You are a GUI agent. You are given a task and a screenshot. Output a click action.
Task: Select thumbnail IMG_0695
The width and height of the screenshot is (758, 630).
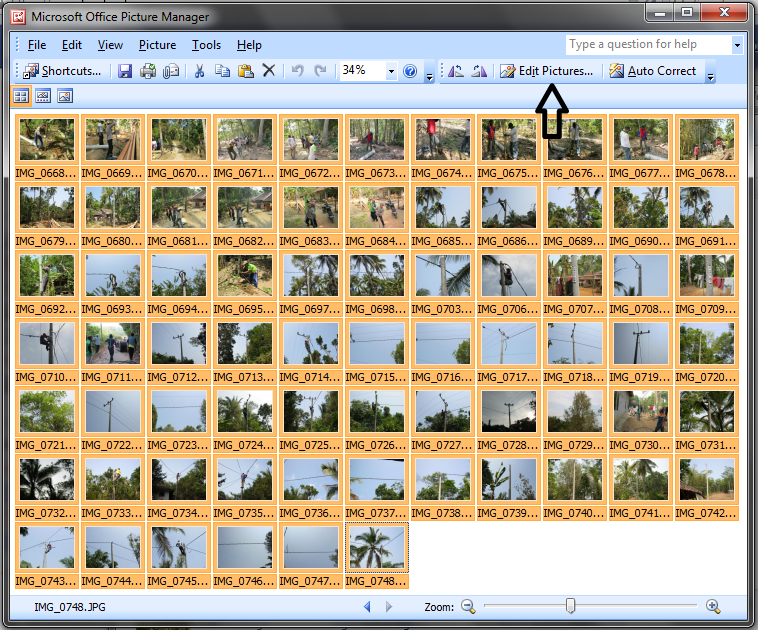pos(245,276)
